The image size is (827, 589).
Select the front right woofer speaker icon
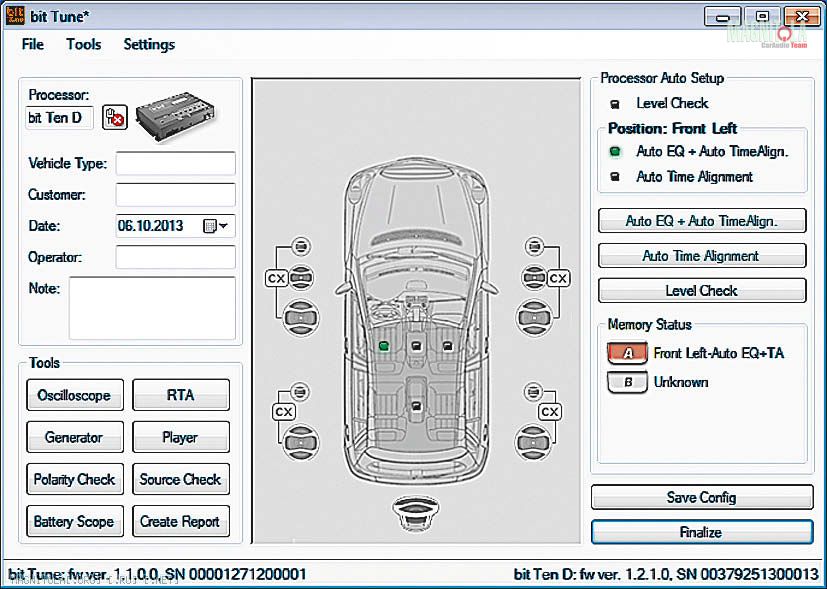534,318
